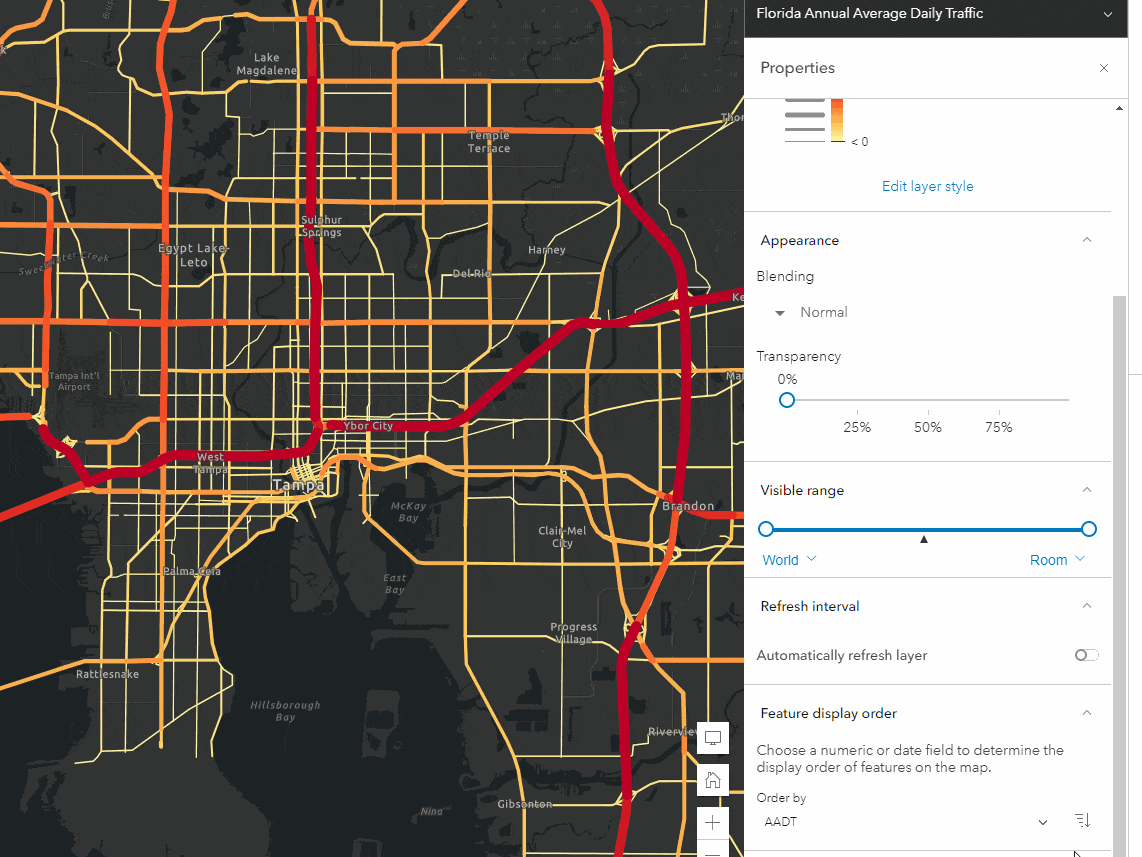The image size is (1142, 857).
Task: Click the Palma Ceia label on map
Action: [x=192, y=572]
